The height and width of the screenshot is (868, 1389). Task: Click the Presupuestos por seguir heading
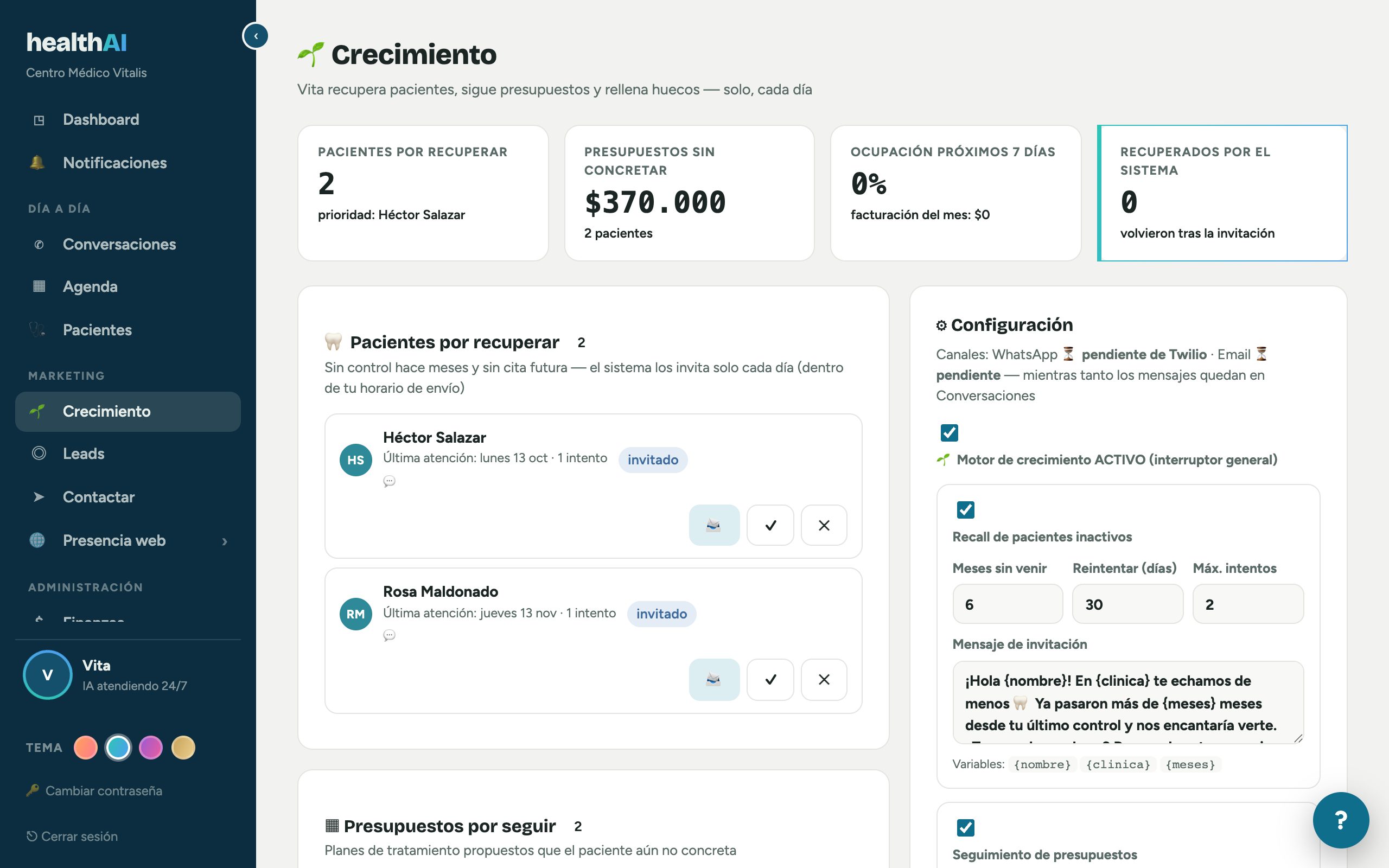point(449,827)
